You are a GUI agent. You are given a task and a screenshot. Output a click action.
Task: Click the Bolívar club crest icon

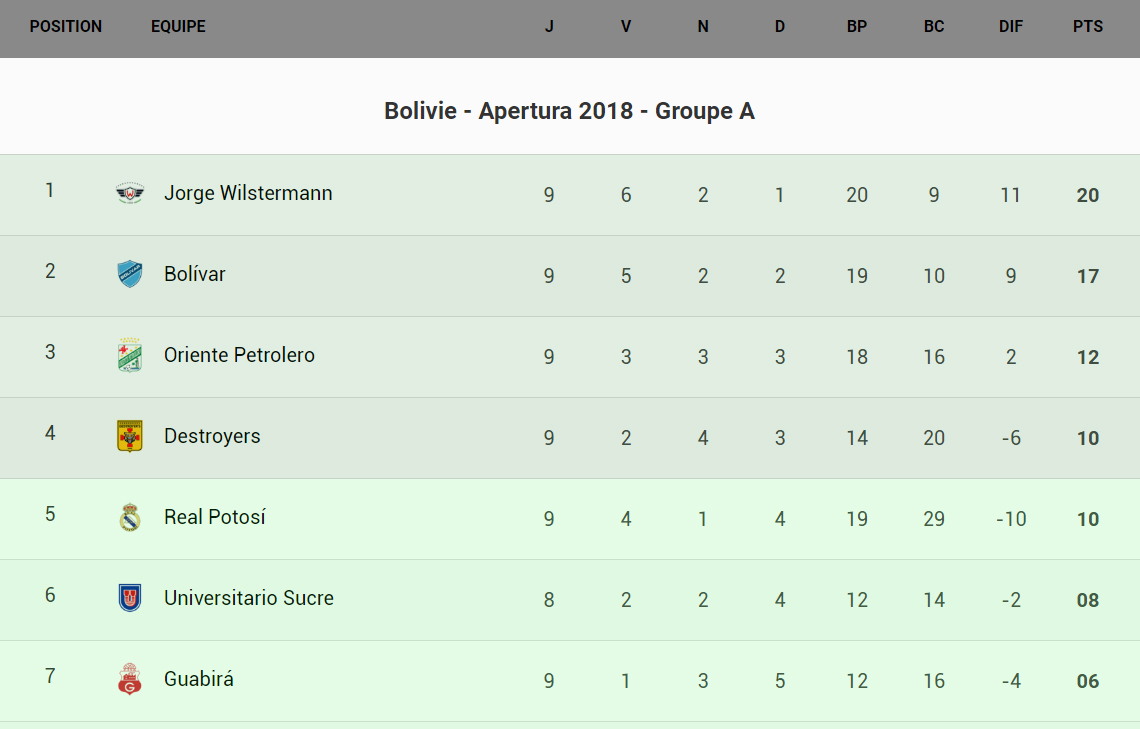tap(130, 274)
